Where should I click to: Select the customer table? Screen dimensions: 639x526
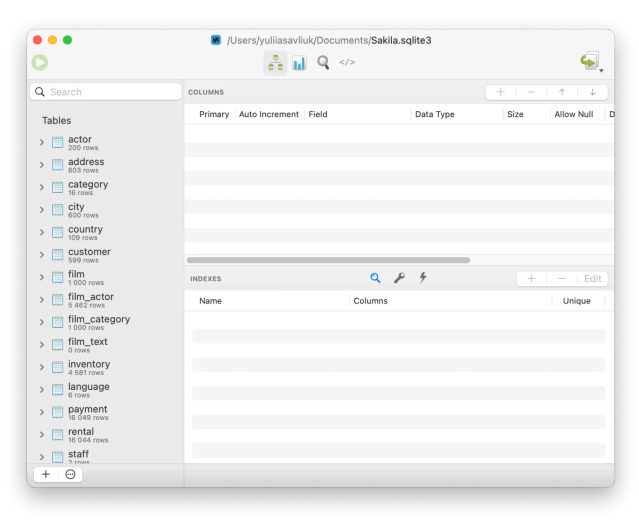coord(106,255)
